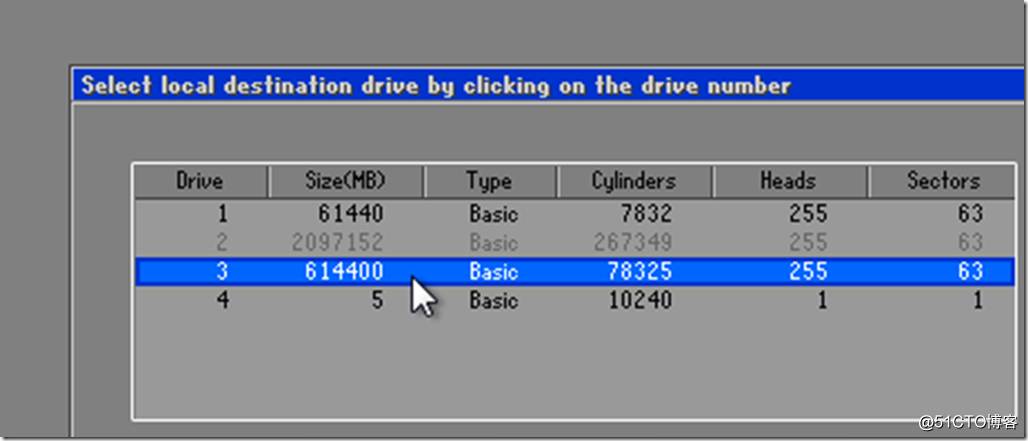Click the 2097152 size of disabled drive
The height and width of the screenshot is (441, 1028).
pos(339,242)
